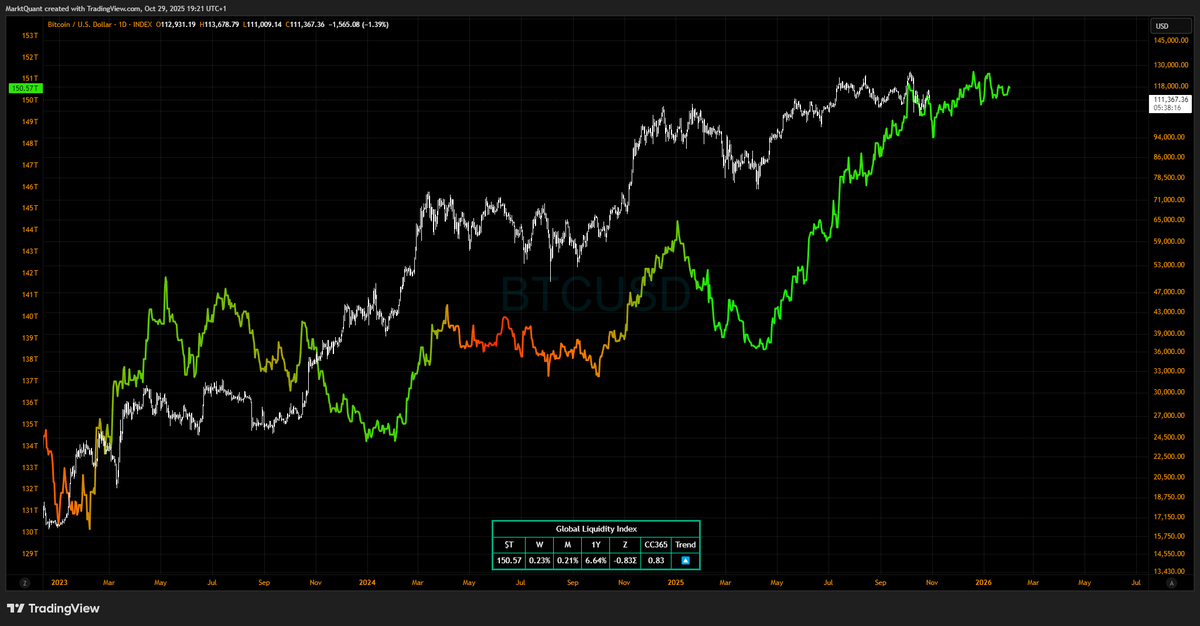Click the 118,000.00 price axis label
The width and height of the screenshot is (1200, 626).
(x=1170, y=85)
